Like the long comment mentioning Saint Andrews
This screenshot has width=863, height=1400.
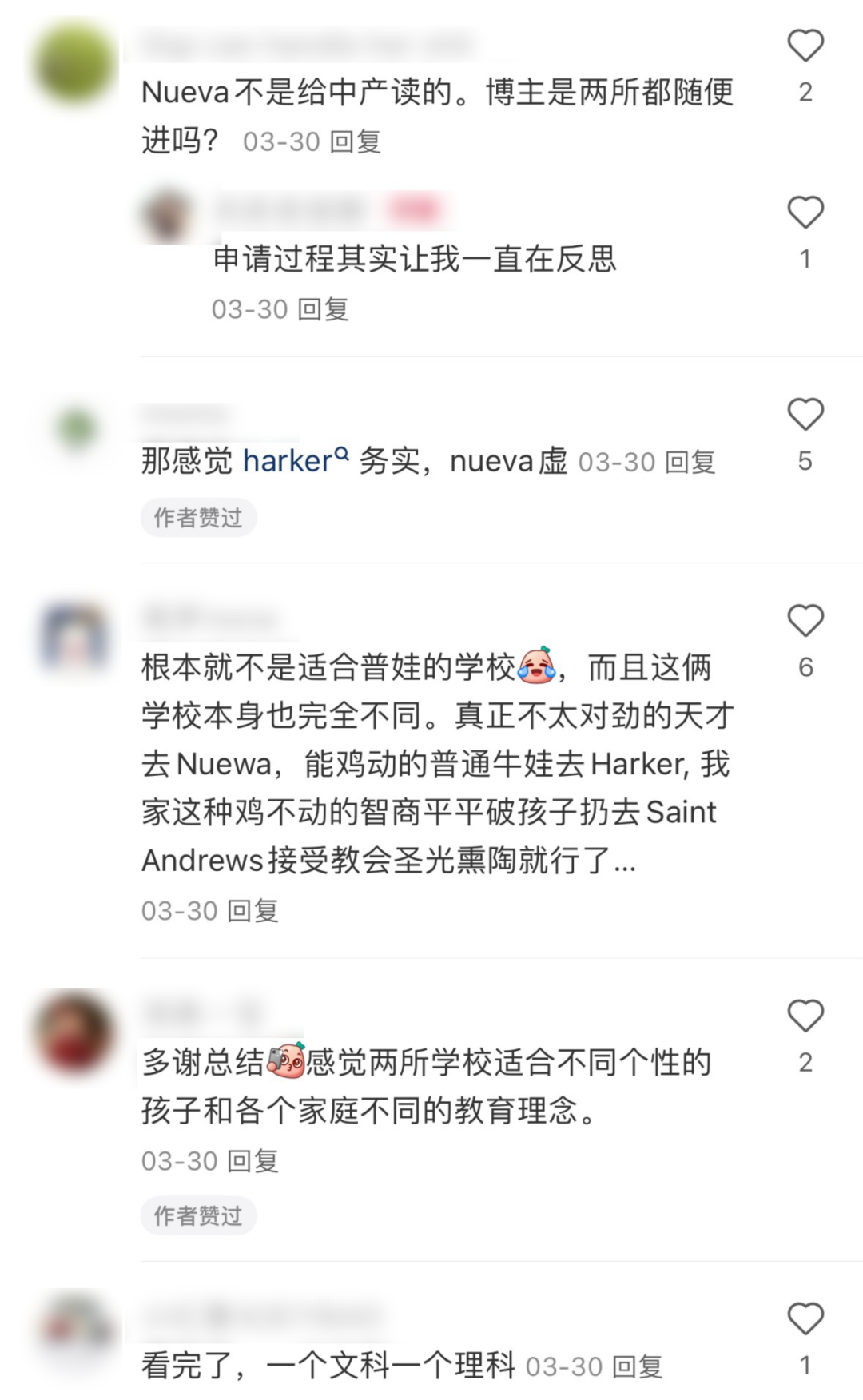[x=805, y=621]
